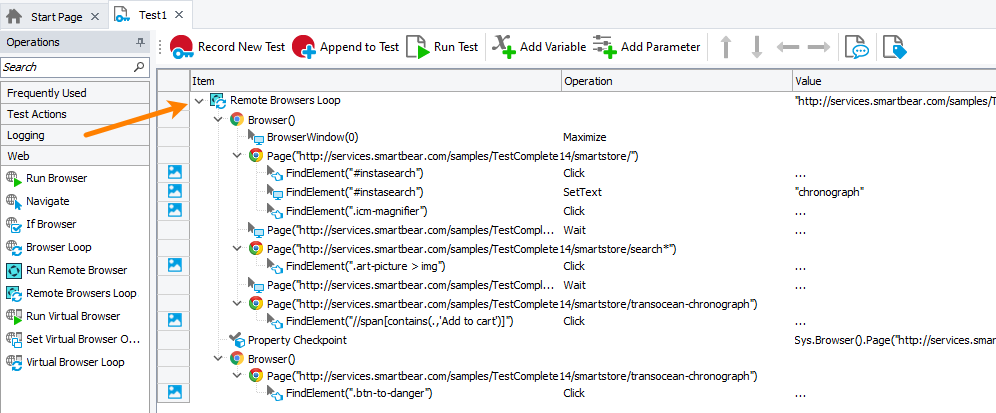
Task: Click the Maximize operation cell
Action: coord(584,137)
